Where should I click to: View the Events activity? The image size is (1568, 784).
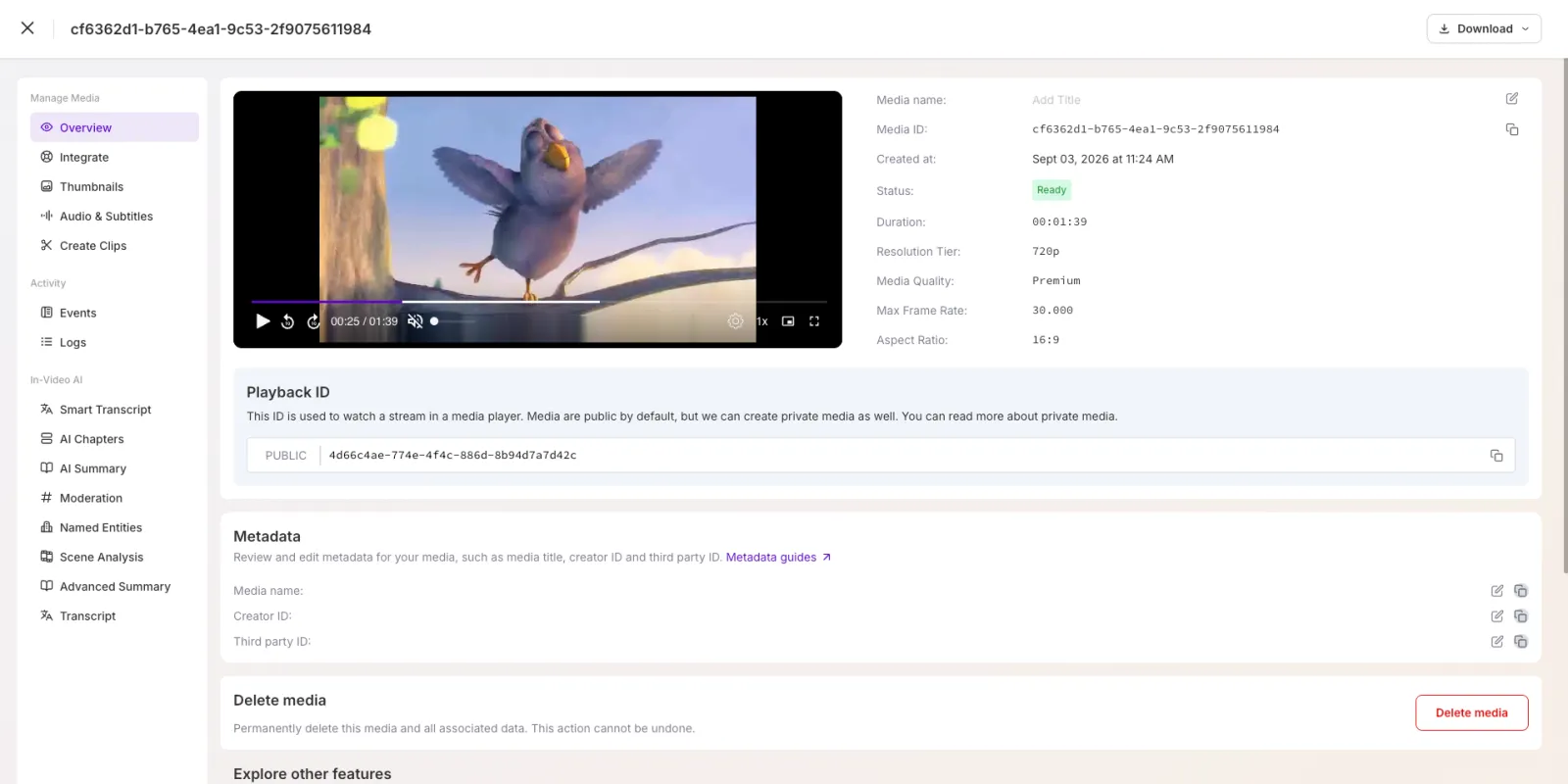pos(115,313)
